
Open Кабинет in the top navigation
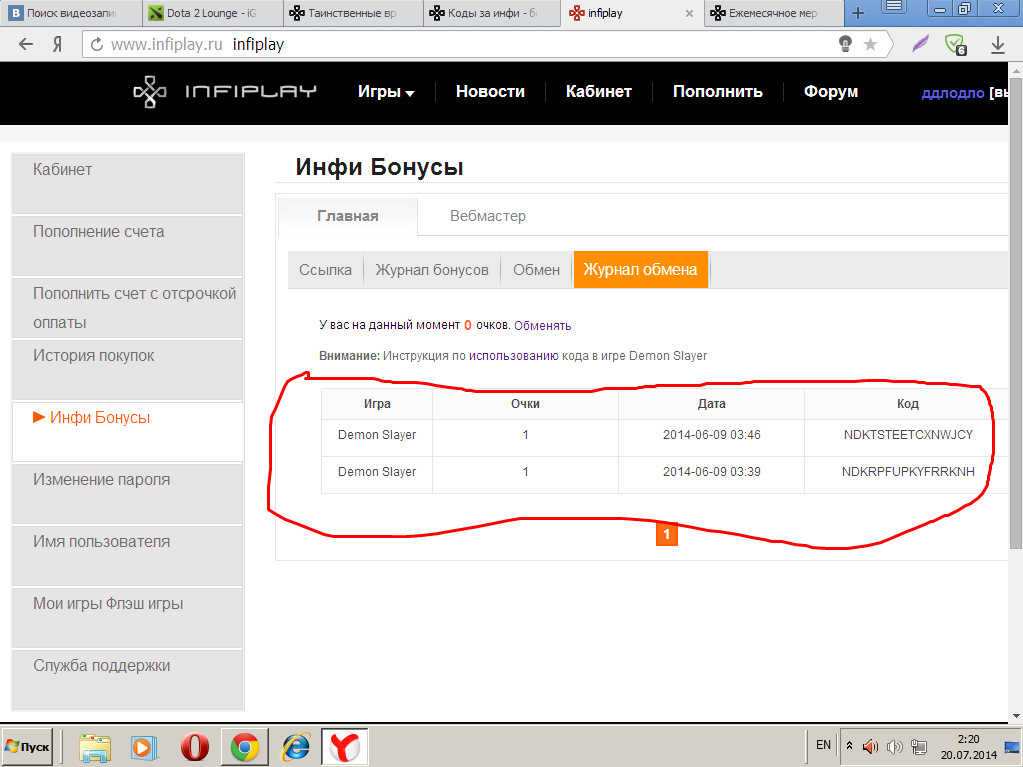coord(598,91)
